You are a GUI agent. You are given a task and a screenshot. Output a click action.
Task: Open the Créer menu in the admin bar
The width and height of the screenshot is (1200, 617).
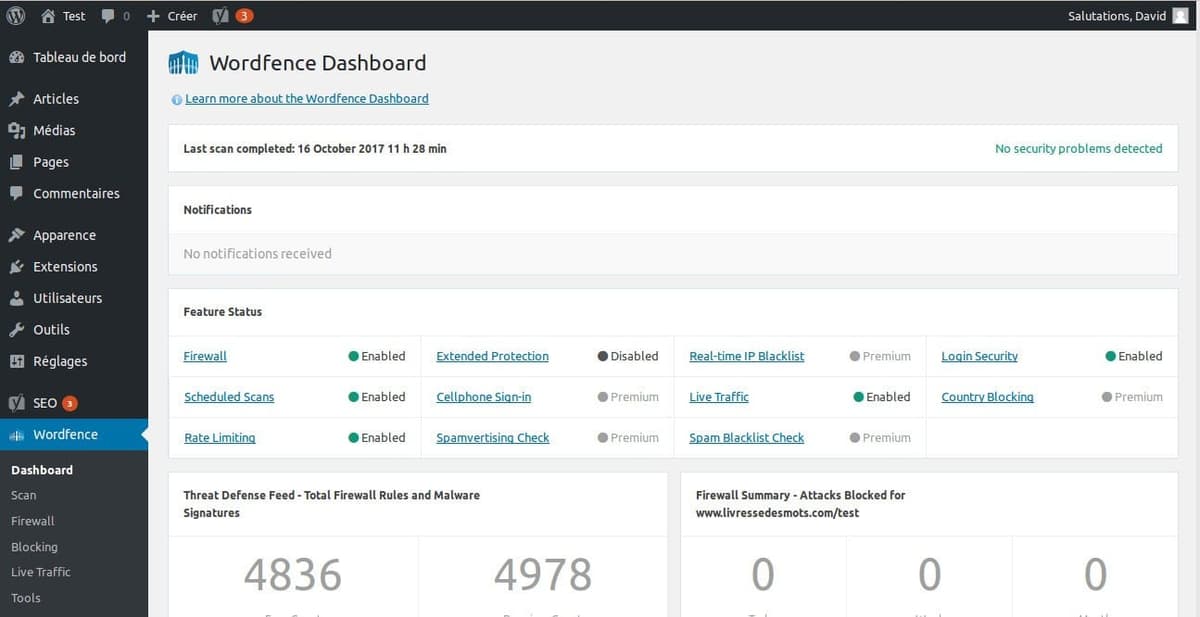[170, 15]
